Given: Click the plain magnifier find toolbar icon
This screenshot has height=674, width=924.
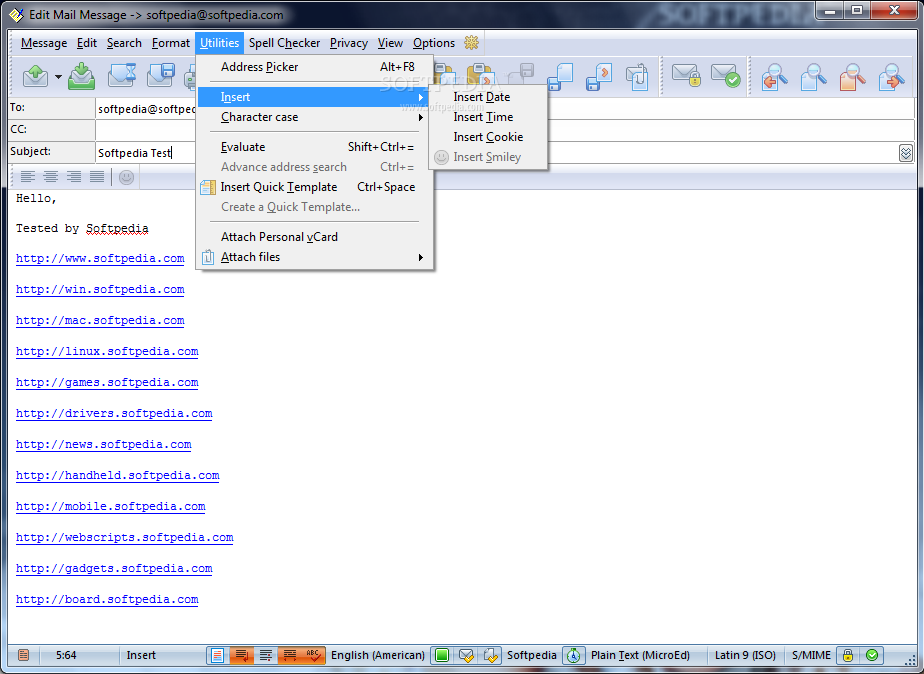Looking at the screenshot, I should click(813, 77).
